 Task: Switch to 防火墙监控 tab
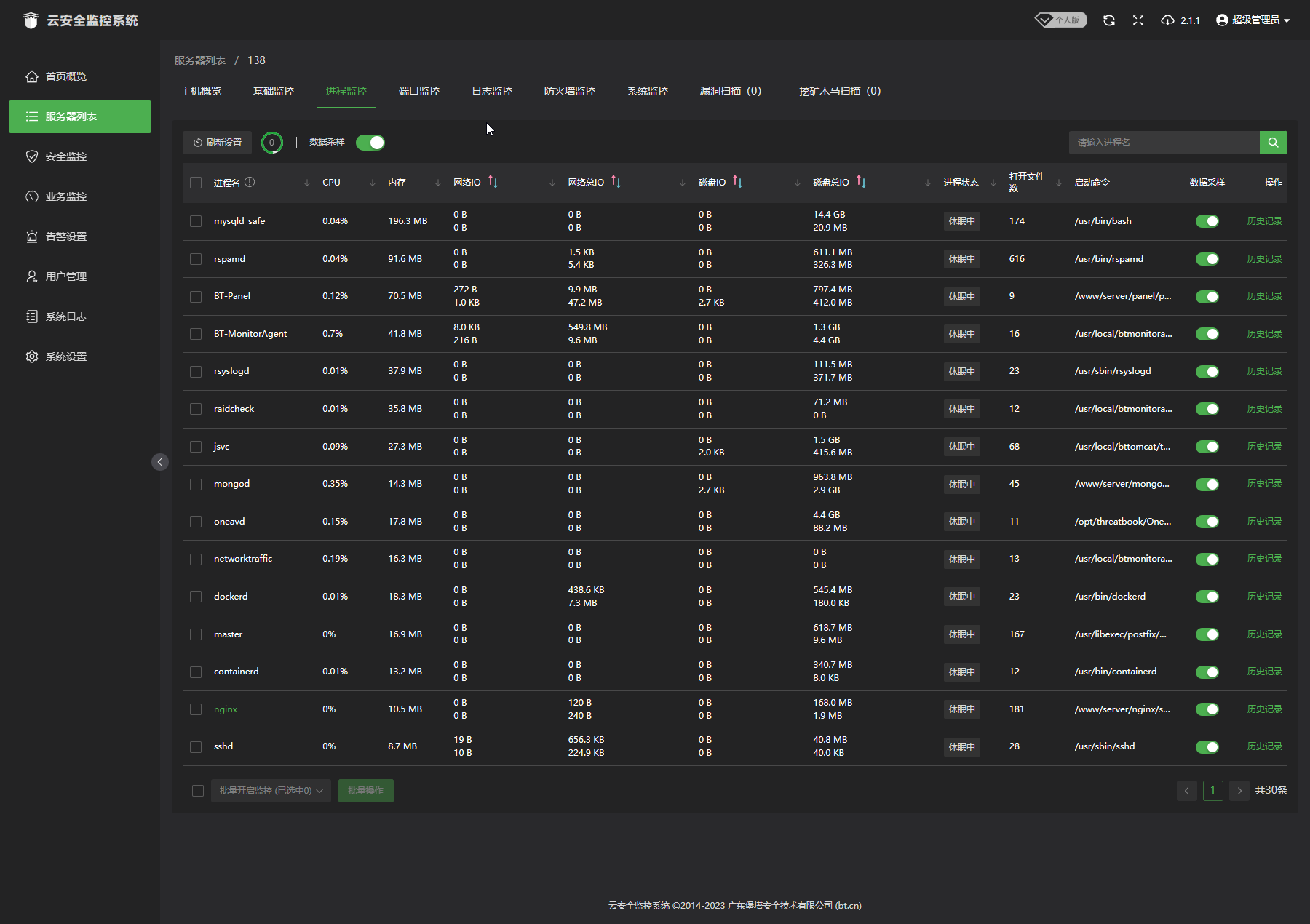(x=569, y=91)
